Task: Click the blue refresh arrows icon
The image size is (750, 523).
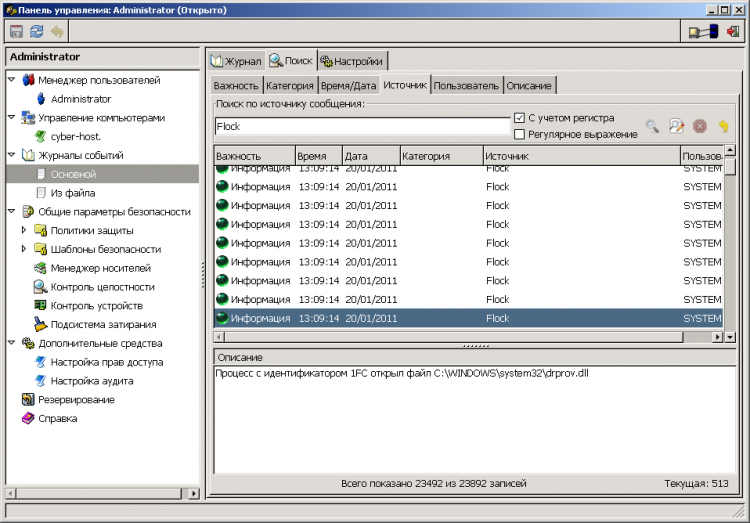Action: (36, 32)
